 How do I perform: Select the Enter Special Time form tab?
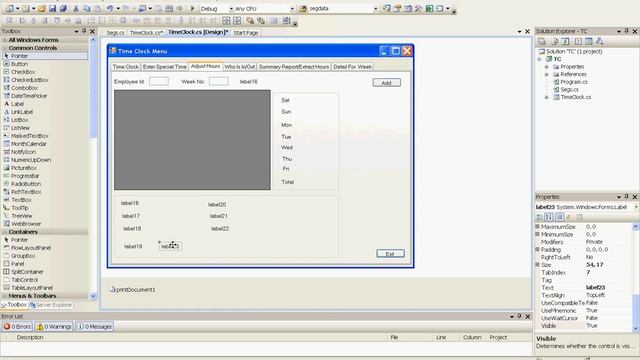164,67
